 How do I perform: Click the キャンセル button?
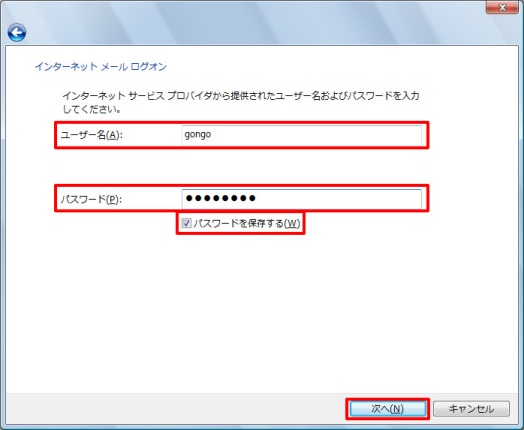(471, 409)
